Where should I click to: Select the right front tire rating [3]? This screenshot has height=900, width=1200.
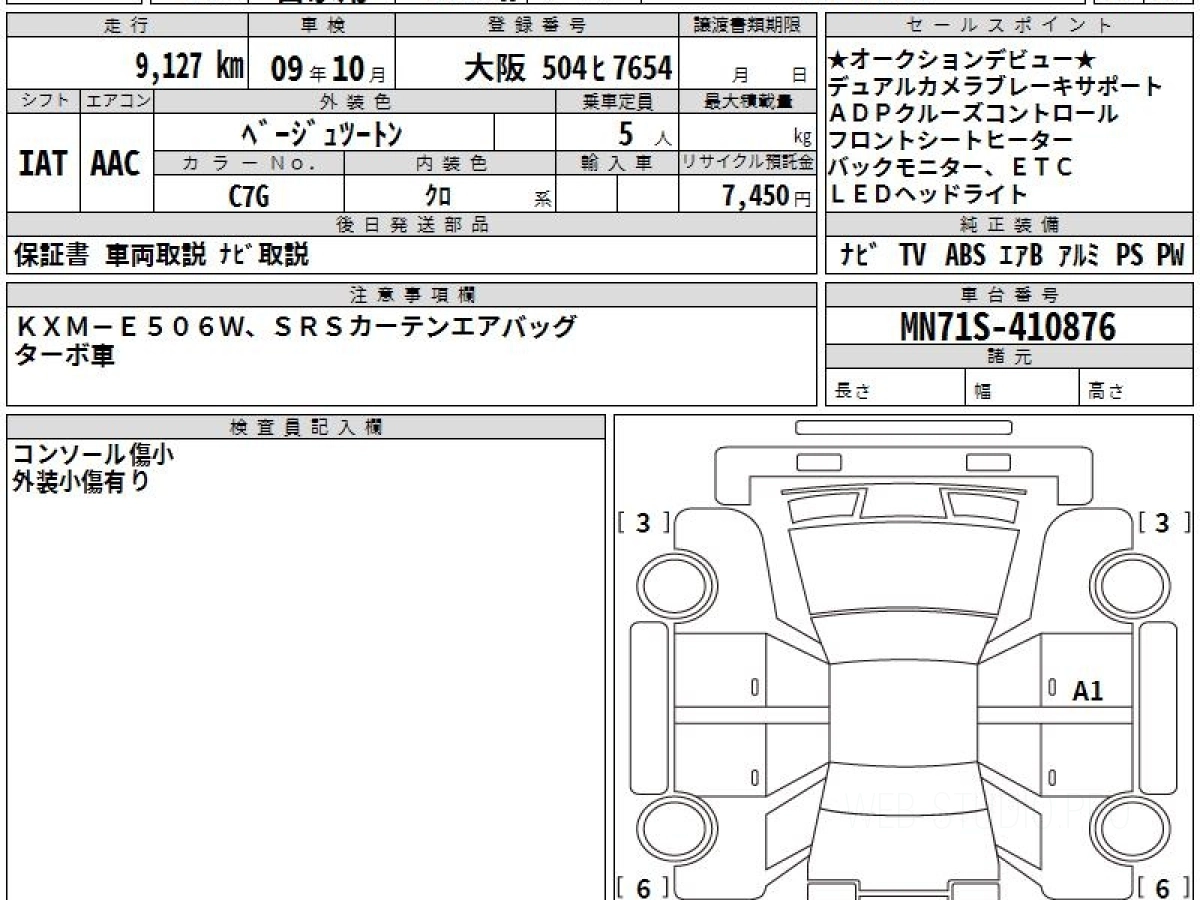click(x=1164, y=522)
